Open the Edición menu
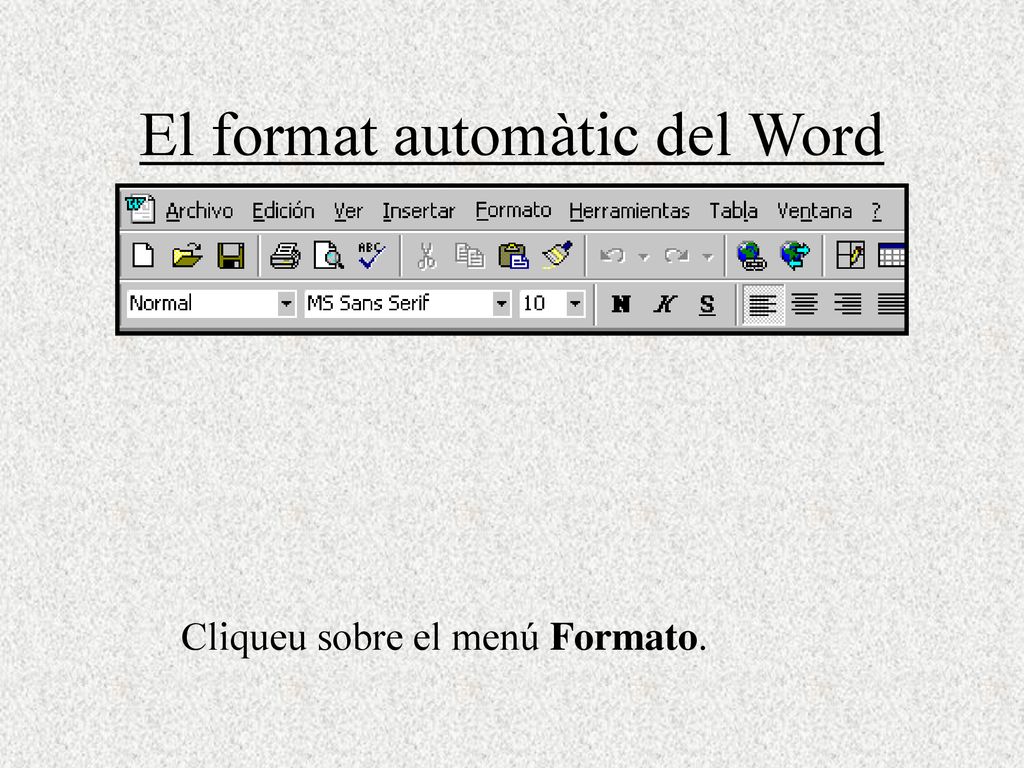1024x768 pixels. [283, 211]
